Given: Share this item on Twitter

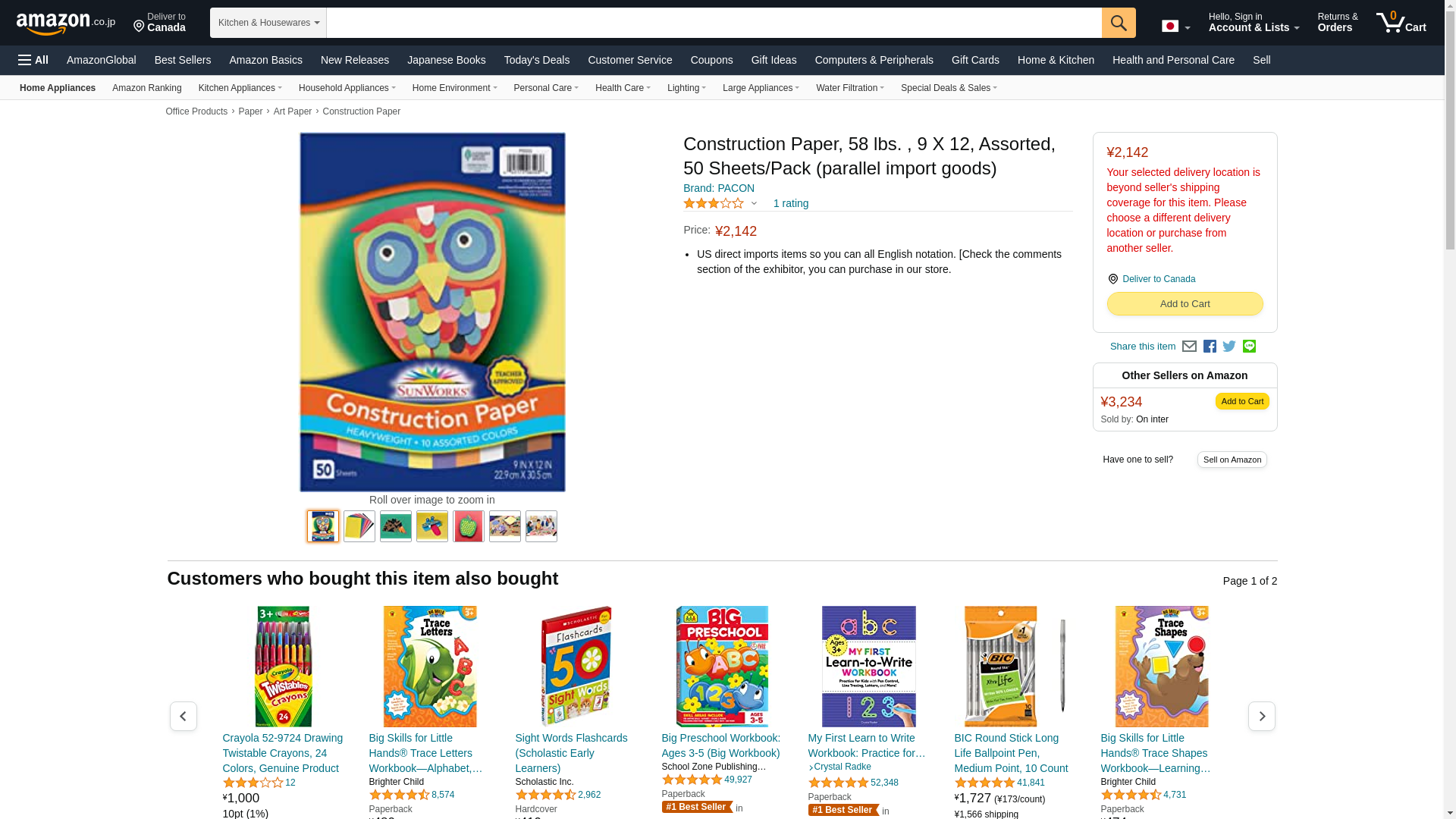Looking at the screenshot, I should pyautogui.click(x=1229, y=347).
